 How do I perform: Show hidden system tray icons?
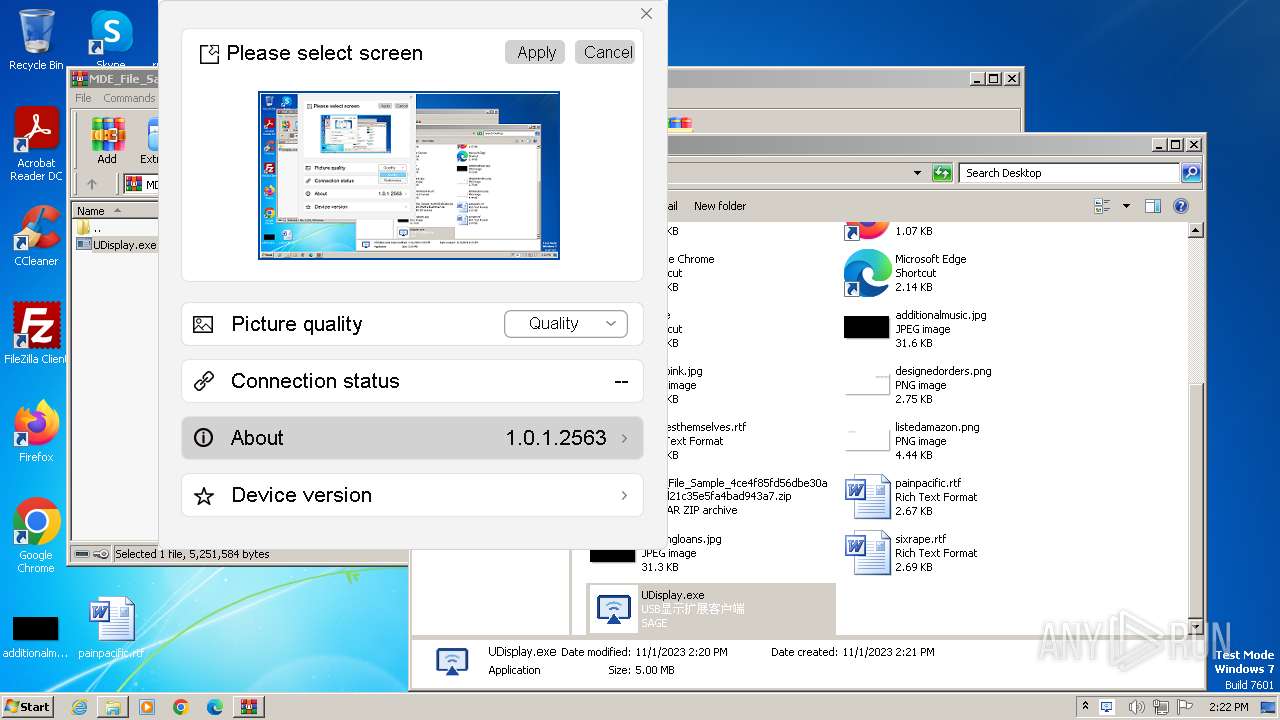[x=1085, y=707]
